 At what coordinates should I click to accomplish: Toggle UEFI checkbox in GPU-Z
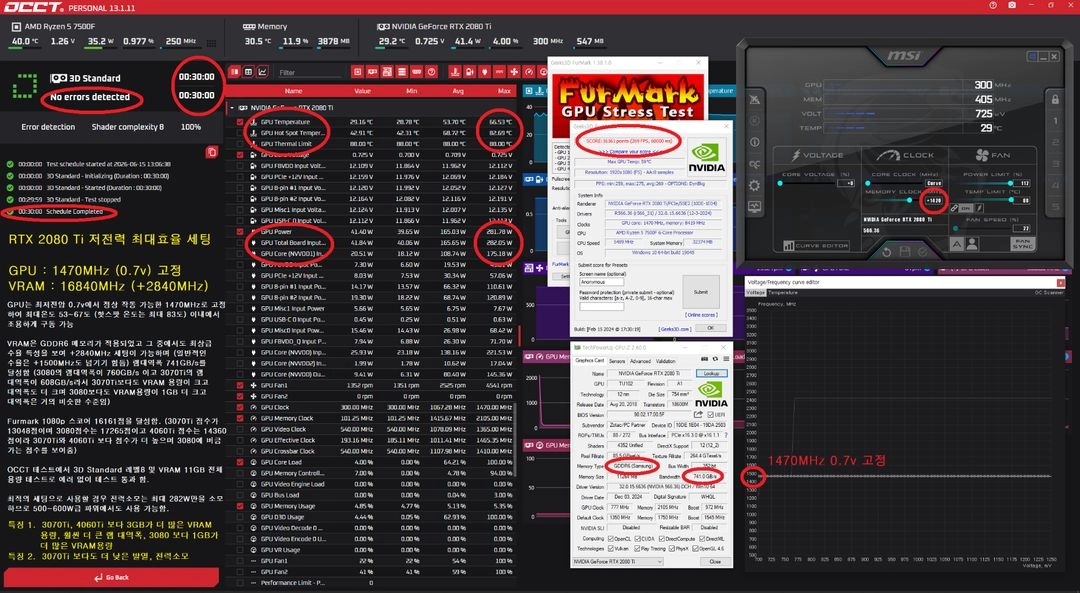709,415
